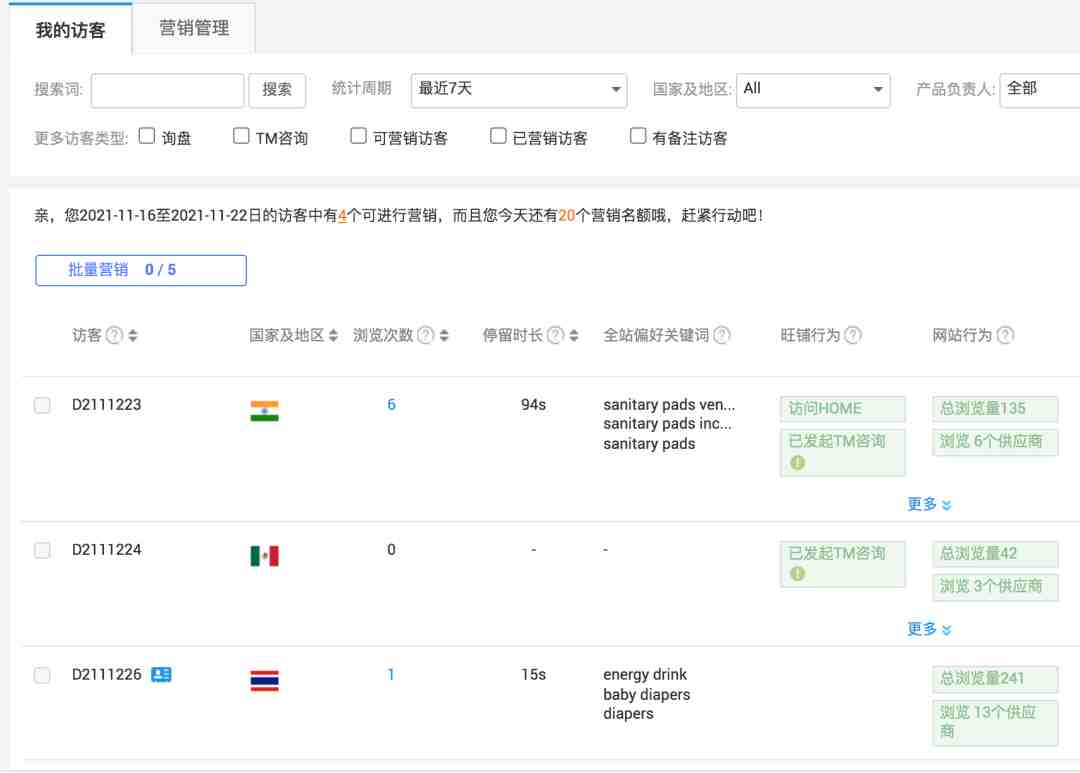This screenshot has width=1080, height=773.
Task: Open view count 1 for D2111226
Action: pos(391,674)
